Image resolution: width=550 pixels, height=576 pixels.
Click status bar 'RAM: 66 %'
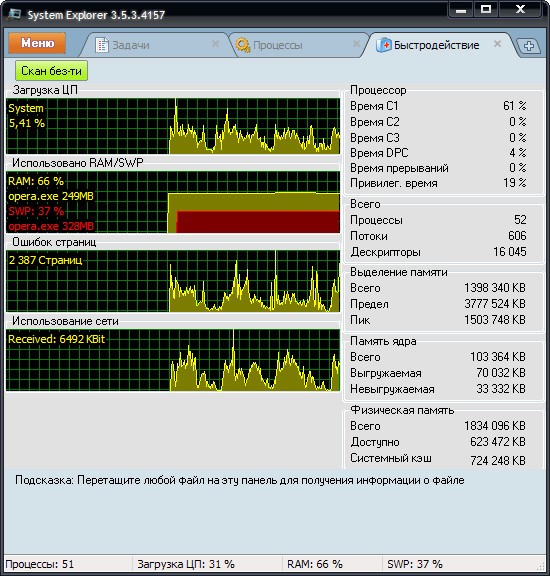pyautogui.click(x=314, y=564)
